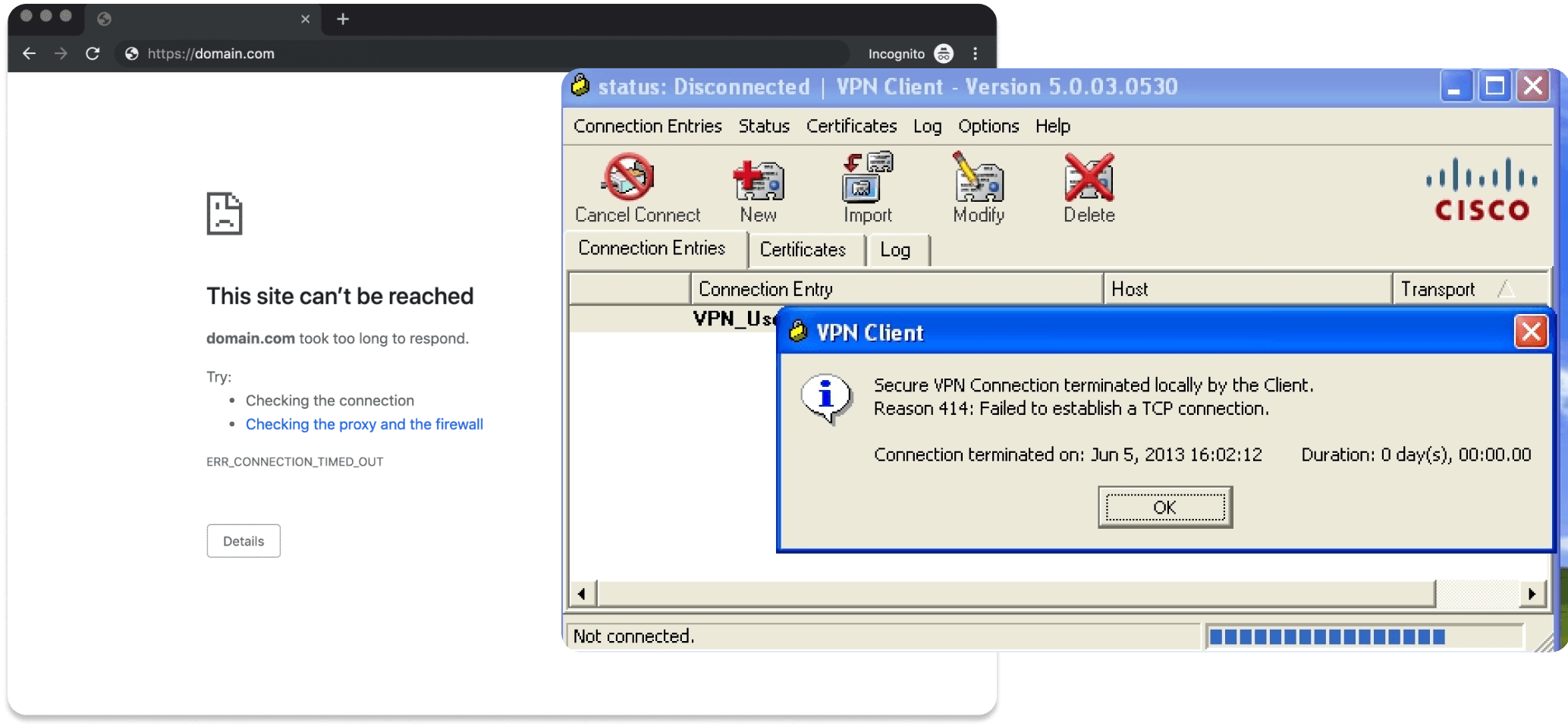
Task: Open the Options menu
Action: tap(988, 126)
